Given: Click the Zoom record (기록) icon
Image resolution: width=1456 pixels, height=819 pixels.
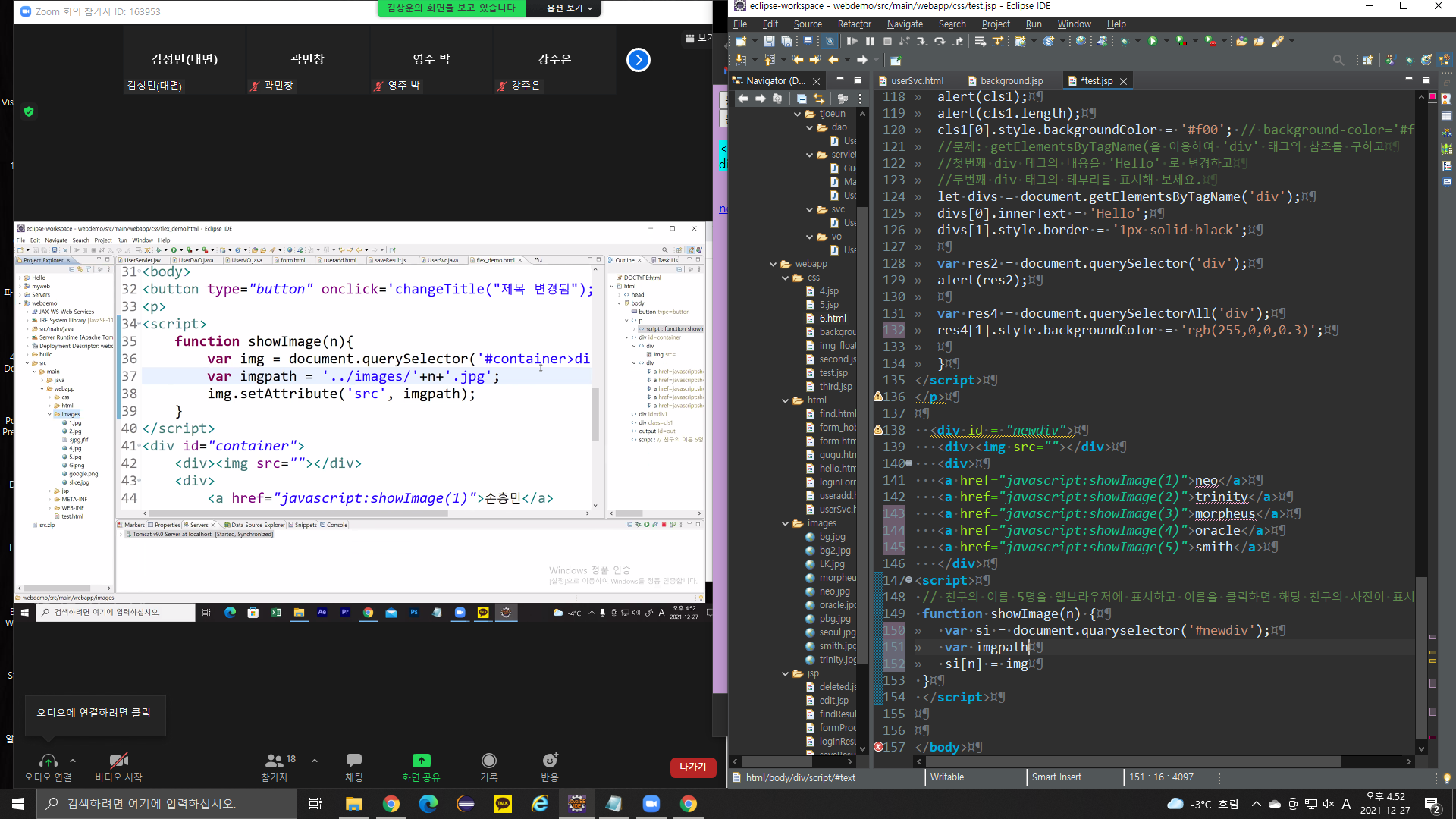Looking at the screenshot, I should [x=489, y=761].
